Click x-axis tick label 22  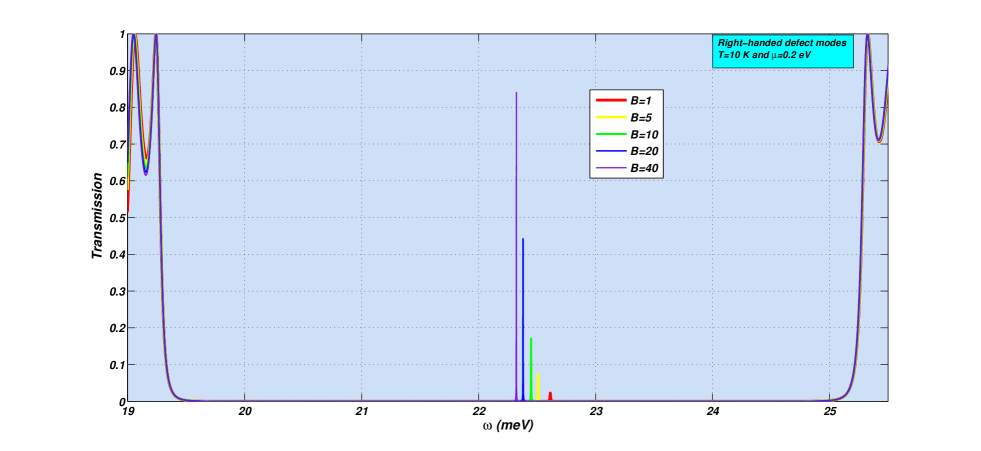[x=479, y=411]
